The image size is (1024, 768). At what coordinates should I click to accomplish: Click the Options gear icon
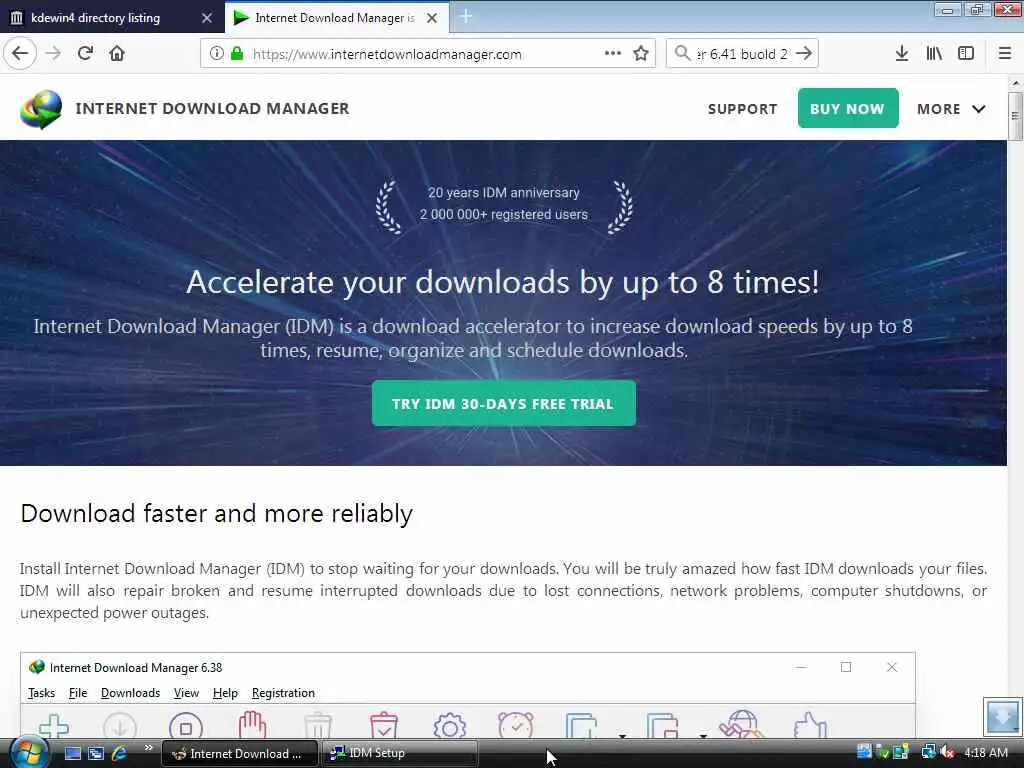(x=450, y=726)
